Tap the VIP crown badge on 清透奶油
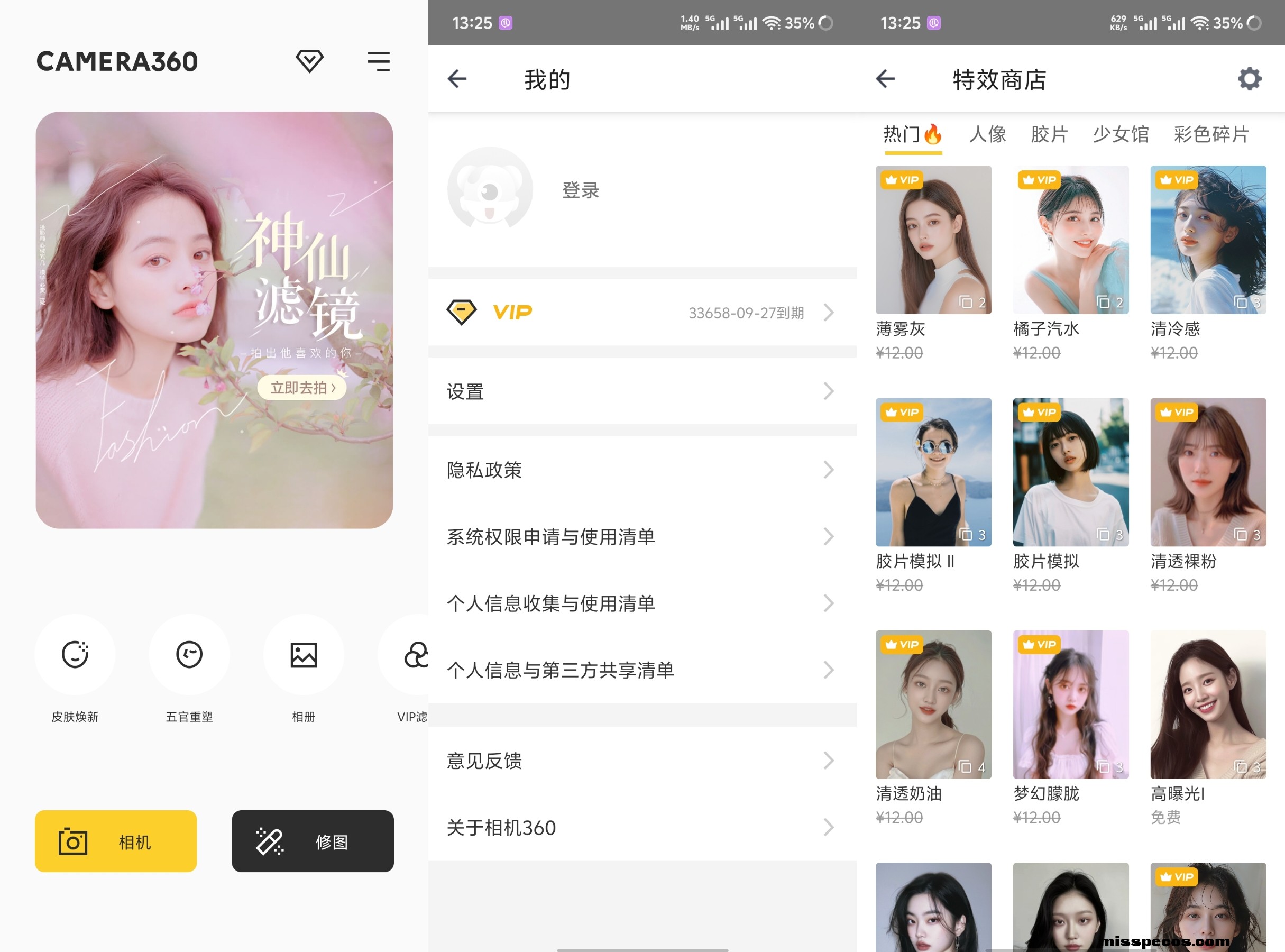This screenshot has height=952, width=1285. coord(902,644)
